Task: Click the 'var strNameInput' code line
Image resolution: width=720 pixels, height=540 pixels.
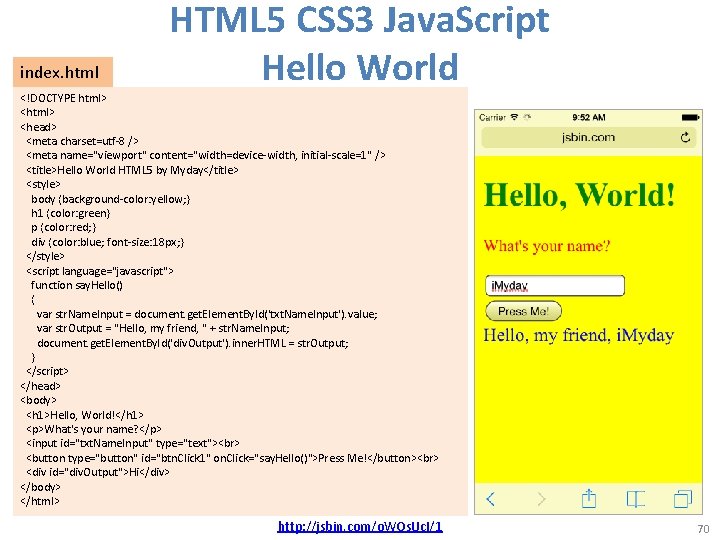Action: (207, 314)
